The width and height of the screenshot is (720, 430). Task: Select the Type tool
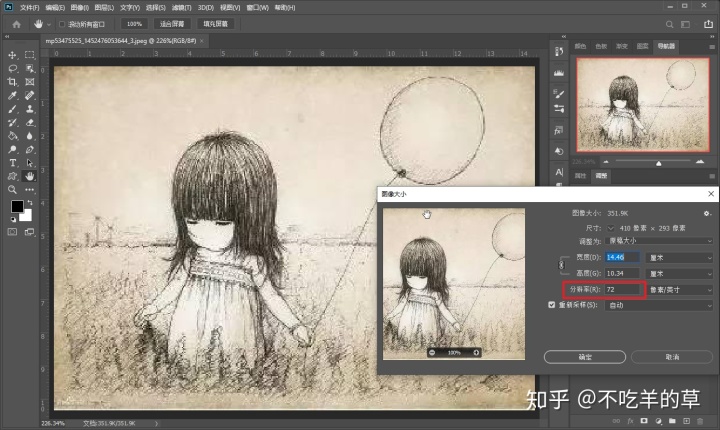[x=12, y=163]
